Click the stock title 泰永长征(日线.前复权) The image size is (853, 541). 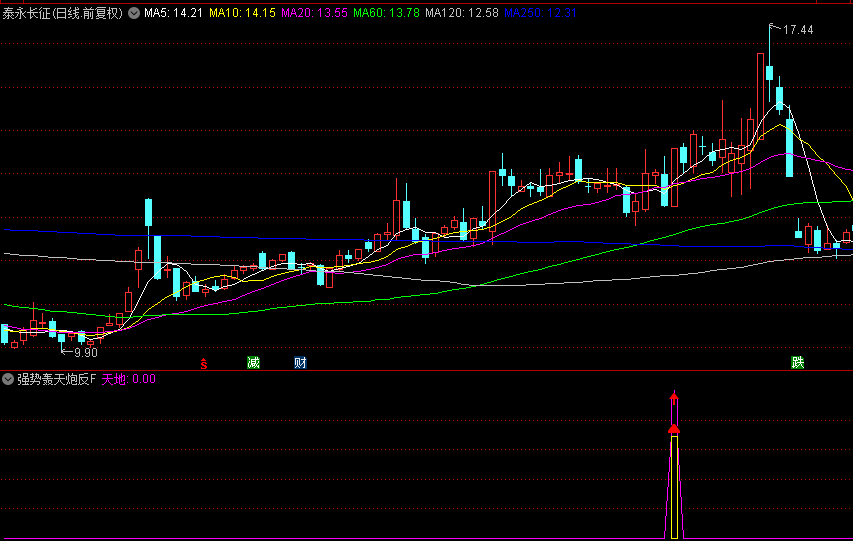tap(63, 13)
